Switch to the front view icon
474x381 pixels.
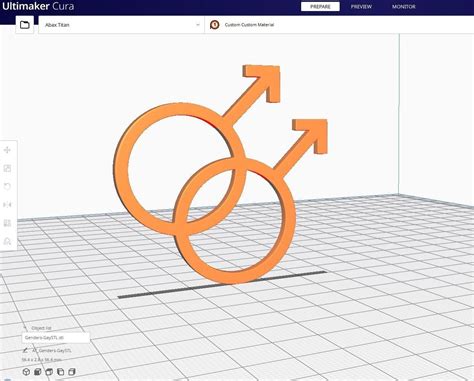click(38, 372)
